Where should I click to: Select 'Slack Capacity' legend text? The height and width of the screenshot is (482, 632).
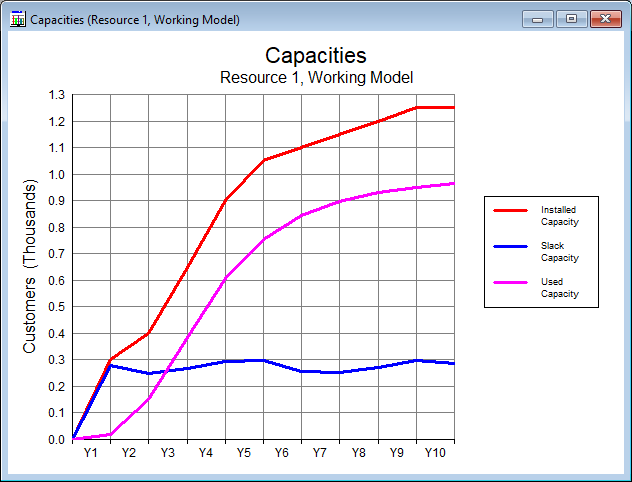[559, 251]
